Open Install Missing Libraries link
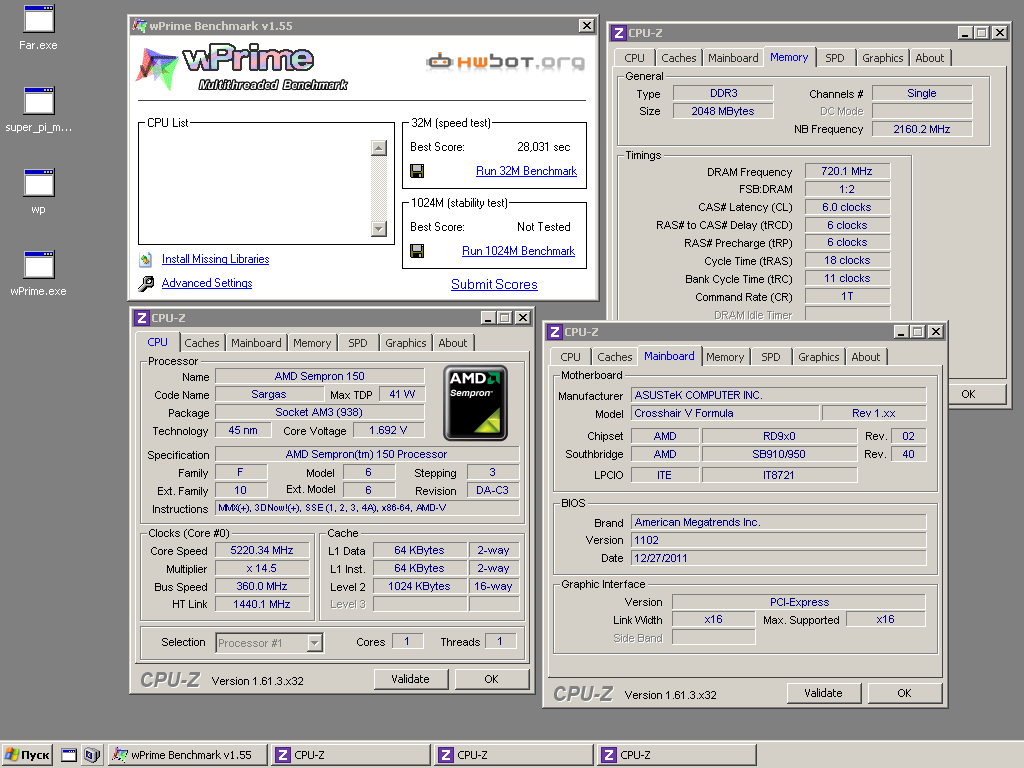1024x768 pixels. 216,259
